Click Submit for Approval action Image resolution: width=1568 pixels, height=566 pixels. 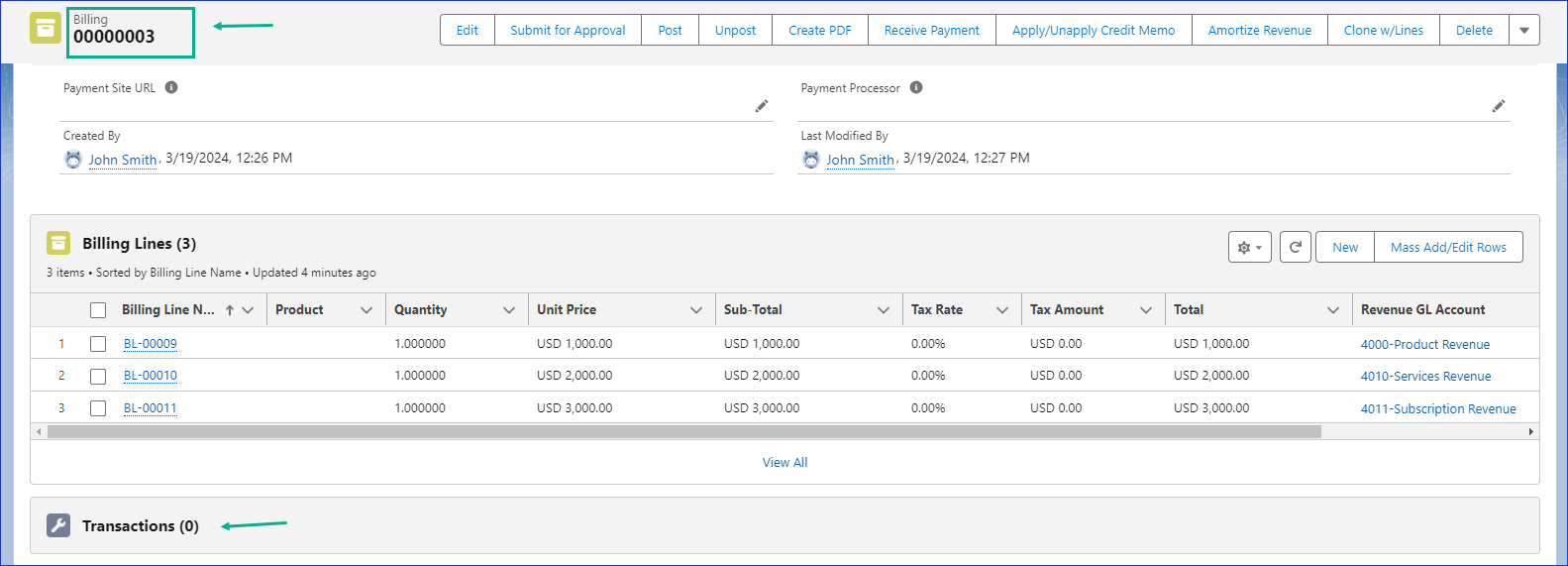click(x=568, y=31)
